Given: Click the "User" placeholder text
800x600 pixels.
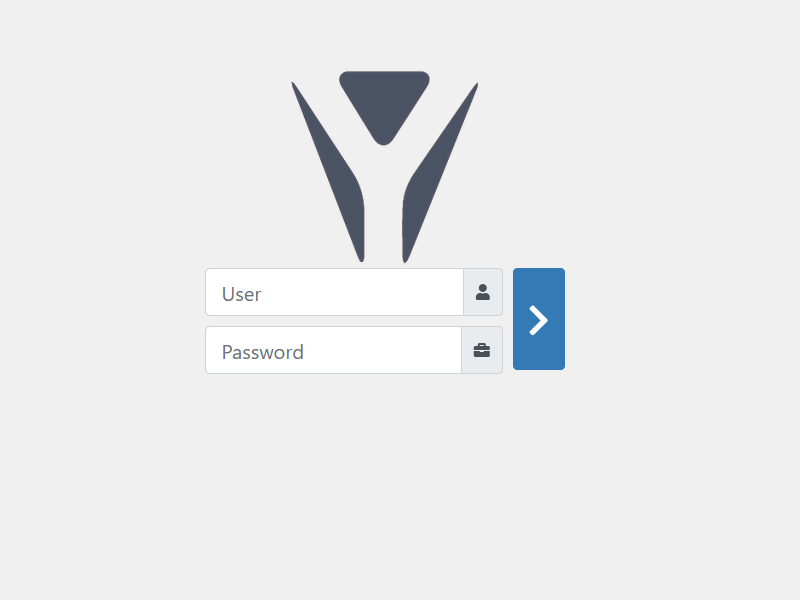Looking at the screenshot, I should (x=241, y=294).
